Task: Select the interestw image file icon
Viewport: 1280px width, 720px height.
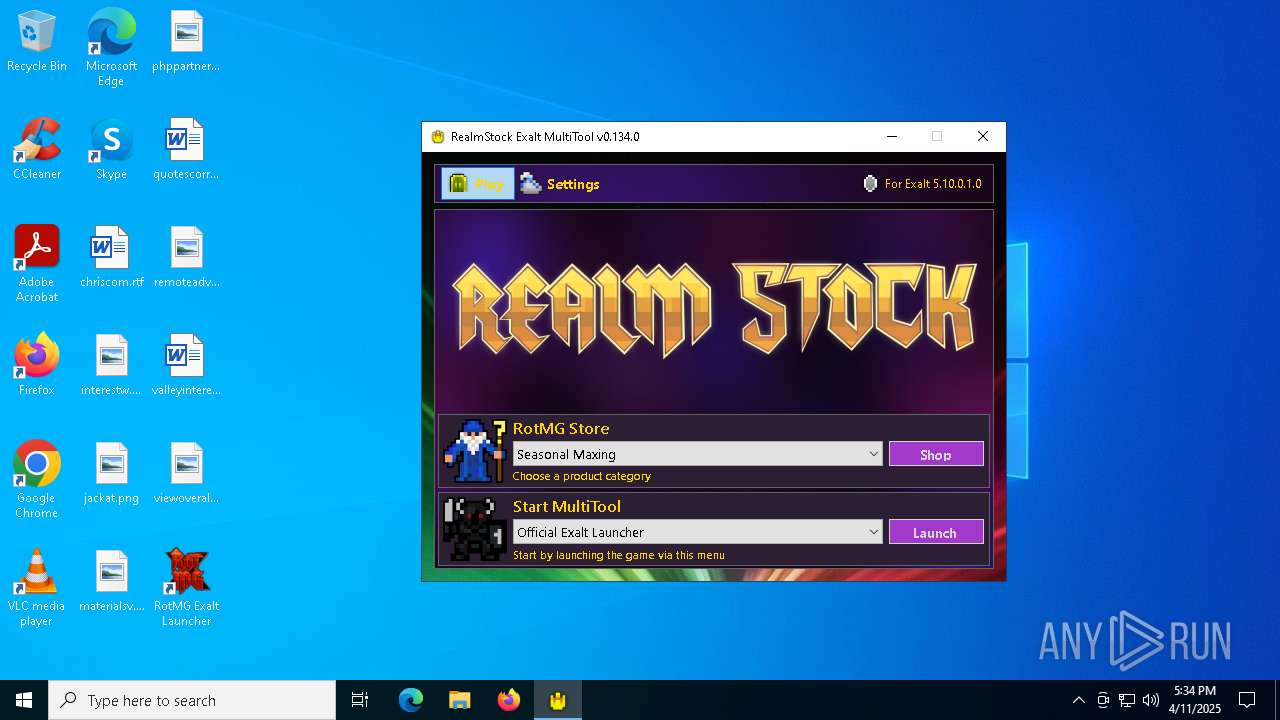Action: 111,366
